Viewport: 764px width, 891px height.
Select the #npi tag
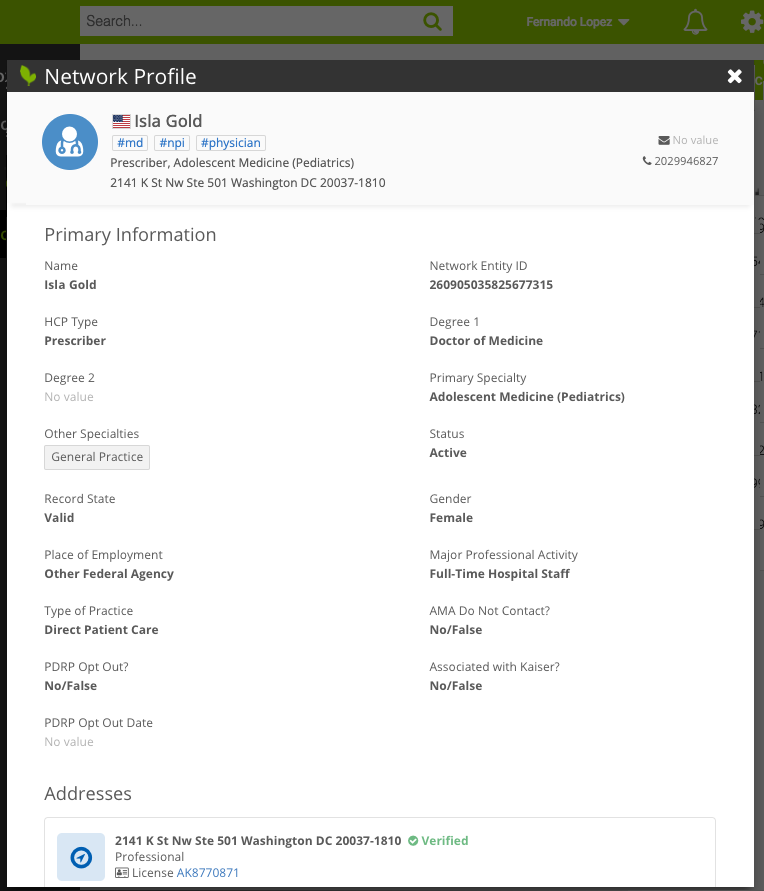coord(172,143)
